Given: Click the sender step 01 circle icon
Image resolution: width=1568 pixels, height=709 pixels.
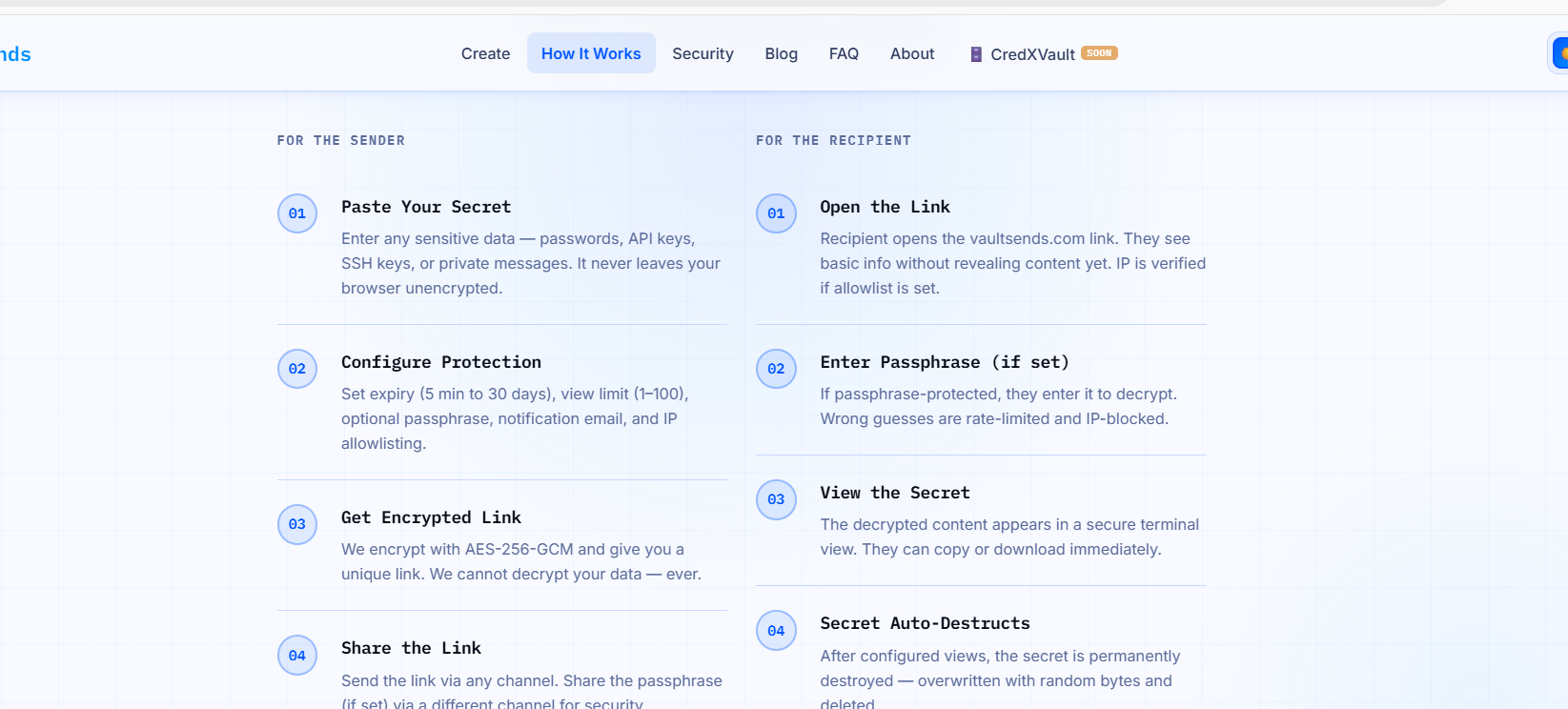Looking at the screenshot, I should click(x=297, y=213).
